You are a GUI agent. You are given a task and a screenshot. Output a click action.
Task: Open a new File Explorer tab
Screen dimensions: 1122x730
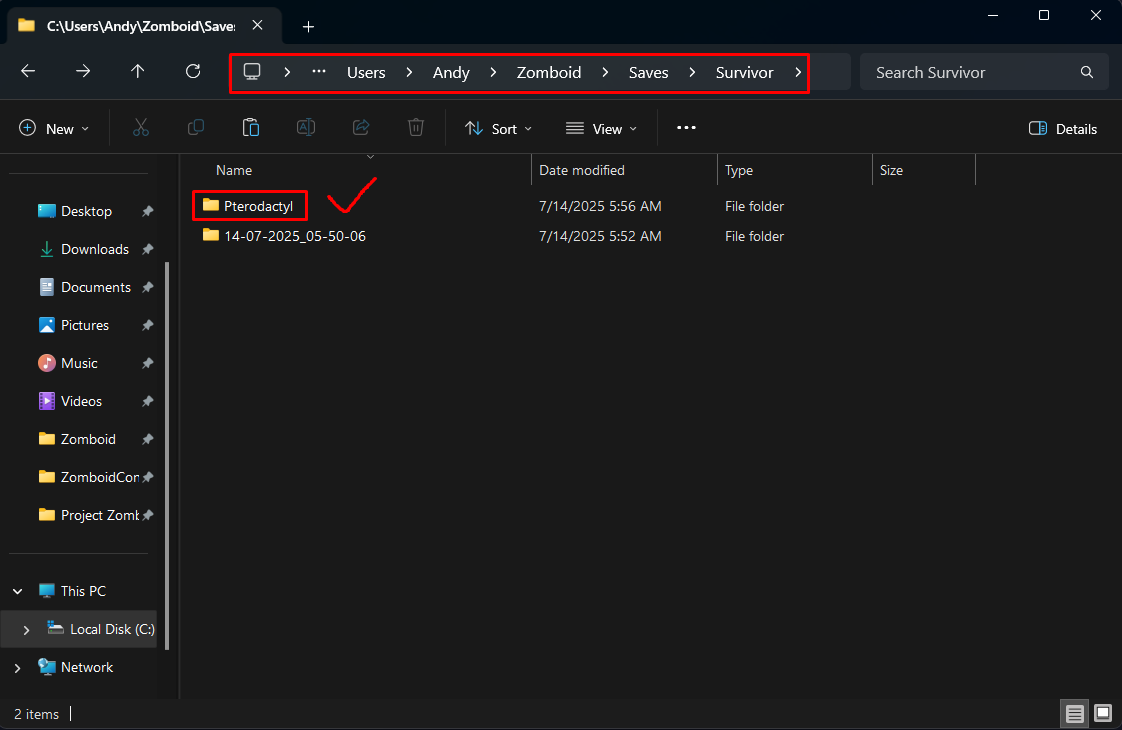pos(308,27)
